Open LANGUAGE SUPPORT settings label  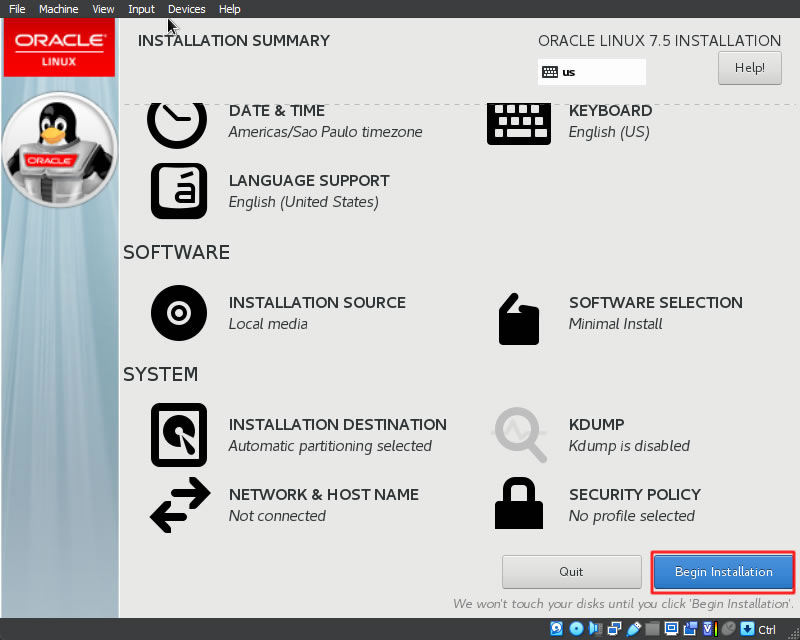pyautogui.click(x=309, y=181)
